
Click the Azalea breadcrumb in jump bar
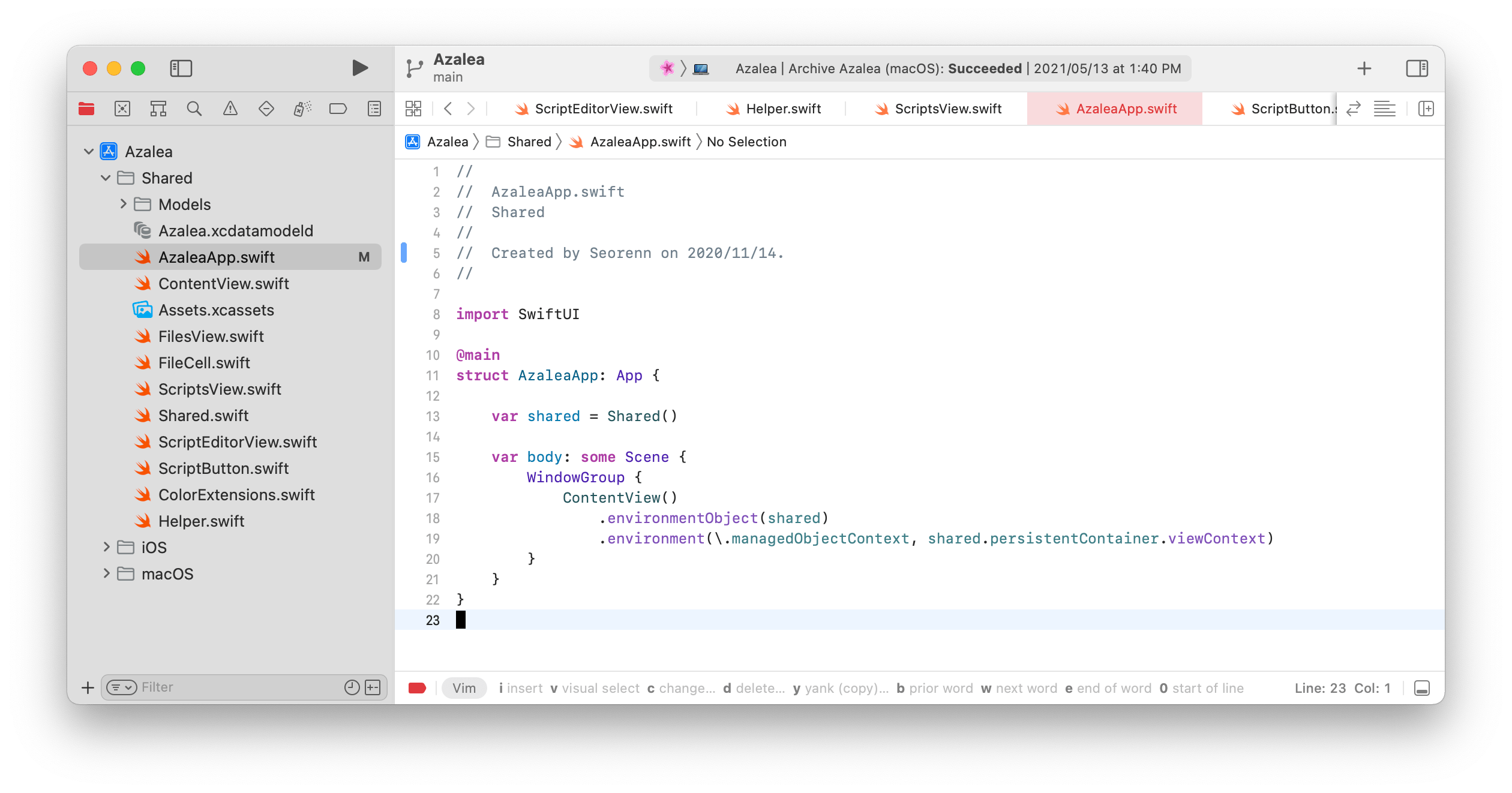[x=447, y=142]
